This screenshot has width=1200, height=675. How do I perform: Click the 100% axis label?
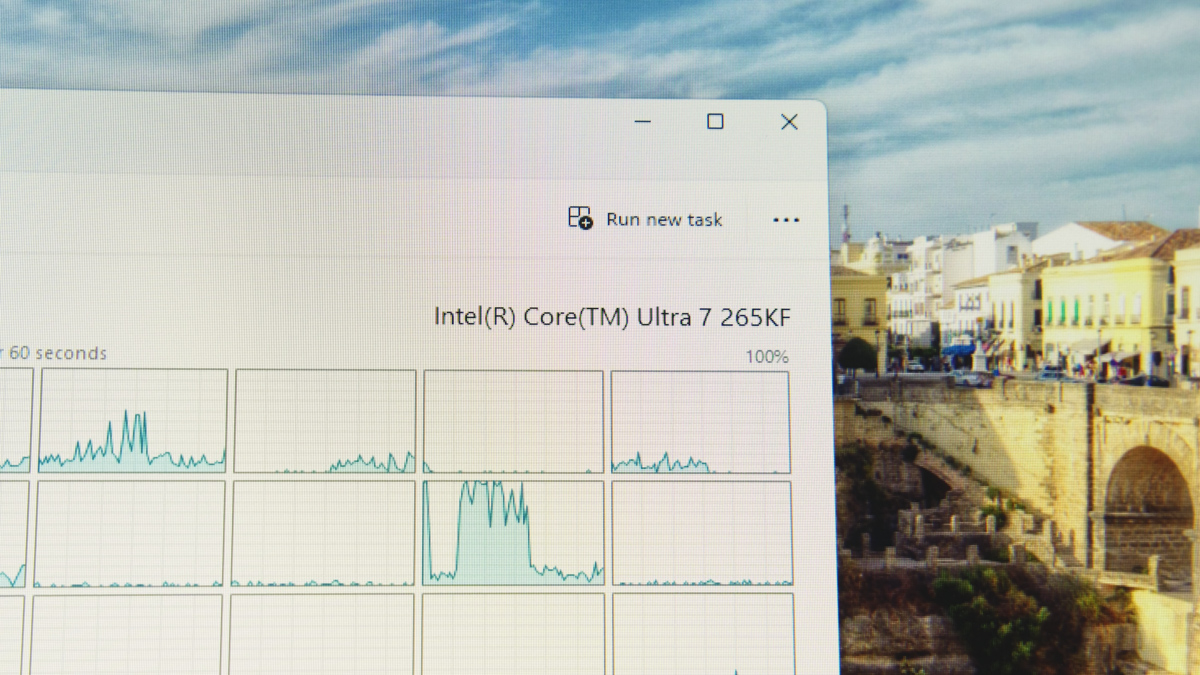point(767,357)
